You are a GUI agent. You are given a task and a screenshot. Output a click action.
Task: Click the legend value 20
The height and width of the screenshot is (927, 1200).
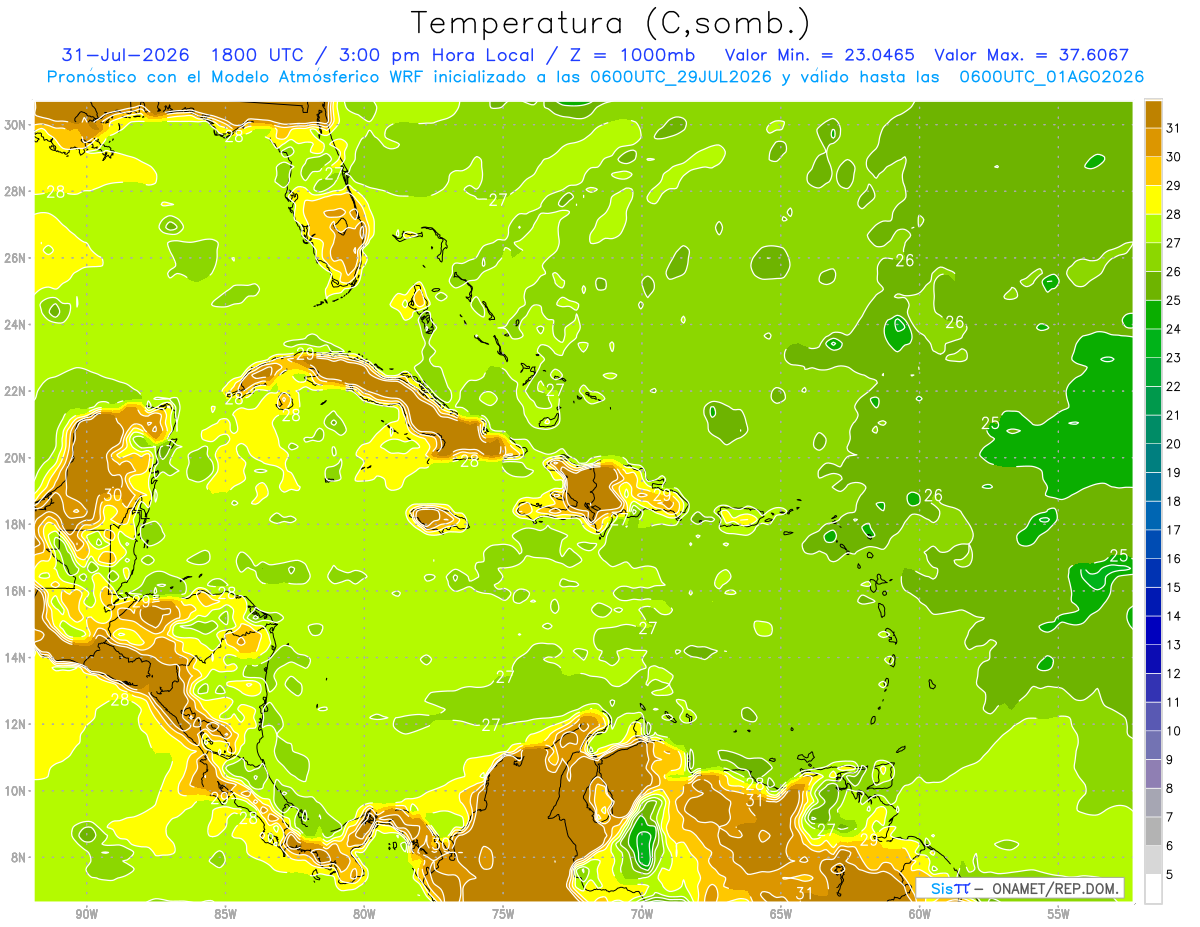1174,444
